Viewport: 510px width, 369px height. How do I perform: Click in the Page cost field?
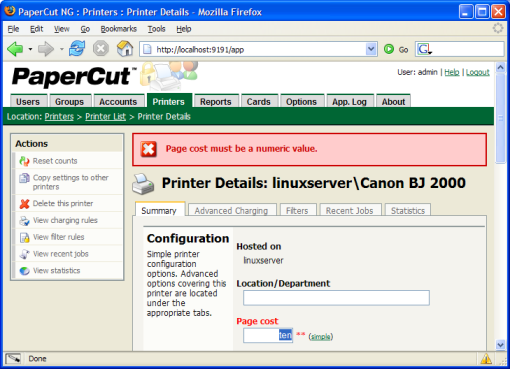tap(268, 335)
